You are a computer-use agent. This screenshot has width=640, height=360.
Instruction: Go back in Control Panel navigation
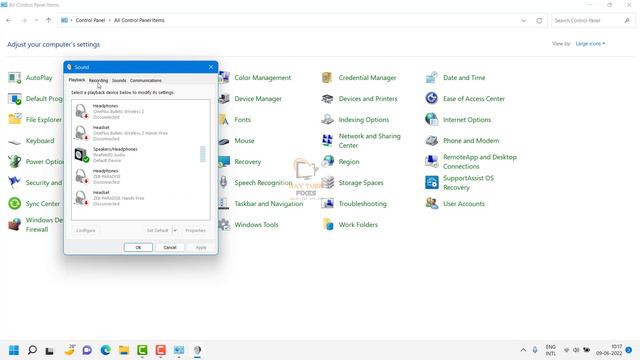tap(9, 20)
